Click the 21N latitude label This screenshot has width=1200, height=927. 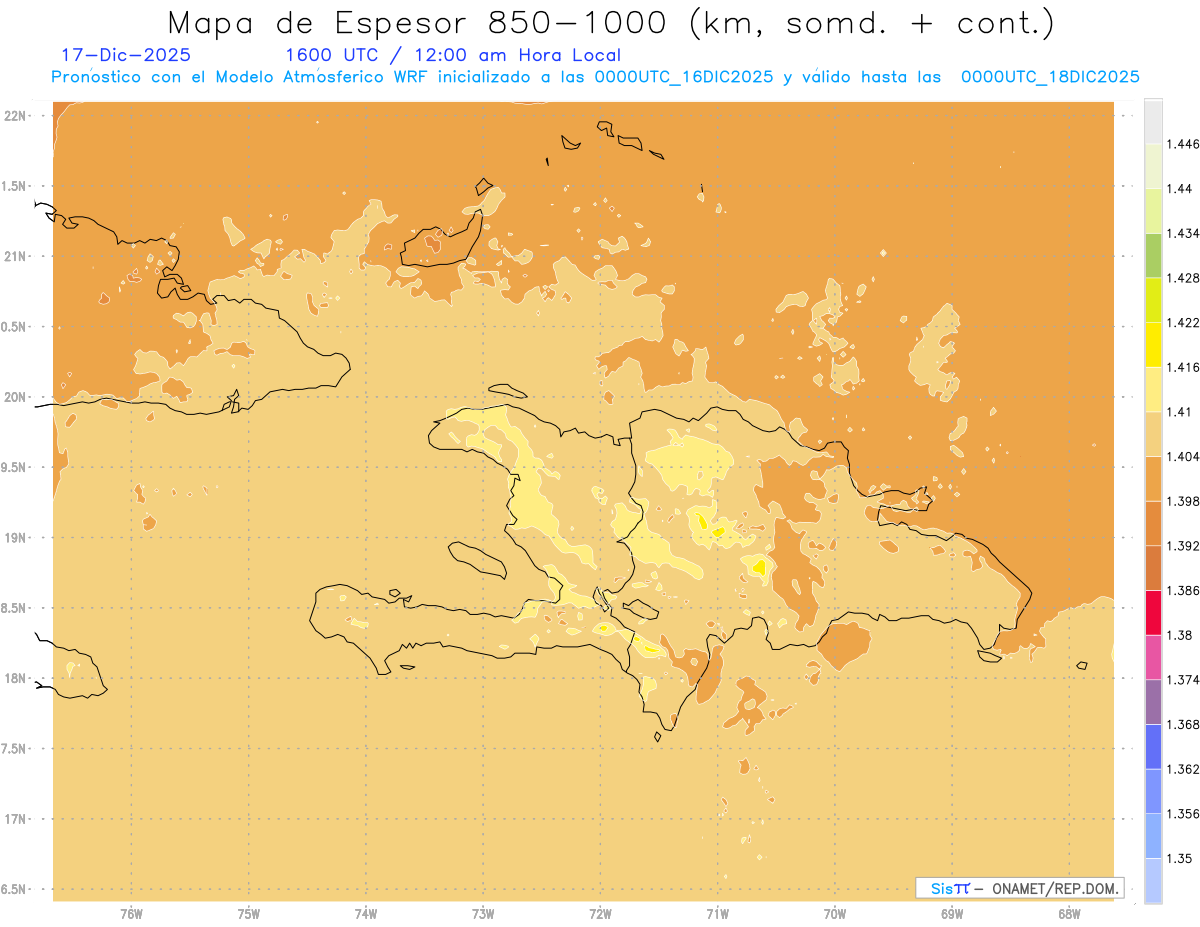coord(15,256)
